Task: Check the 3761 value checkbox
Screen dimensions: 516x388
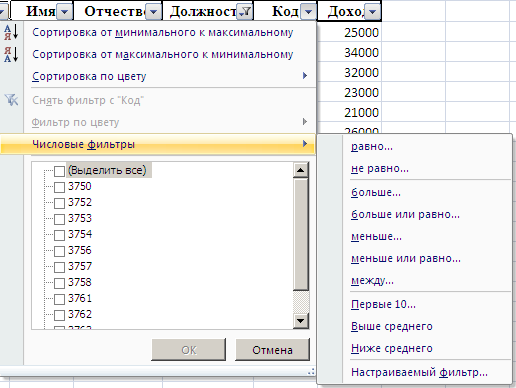Action: click(59, 299)
